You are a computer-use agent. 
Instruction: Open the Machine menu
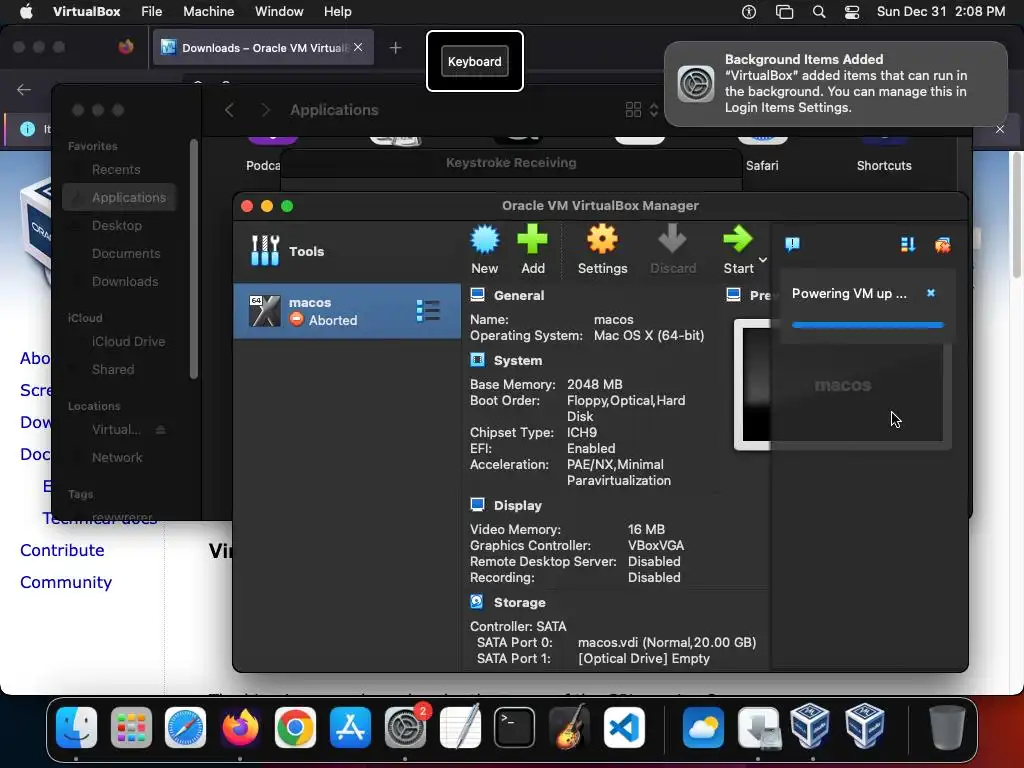(208, 12)
